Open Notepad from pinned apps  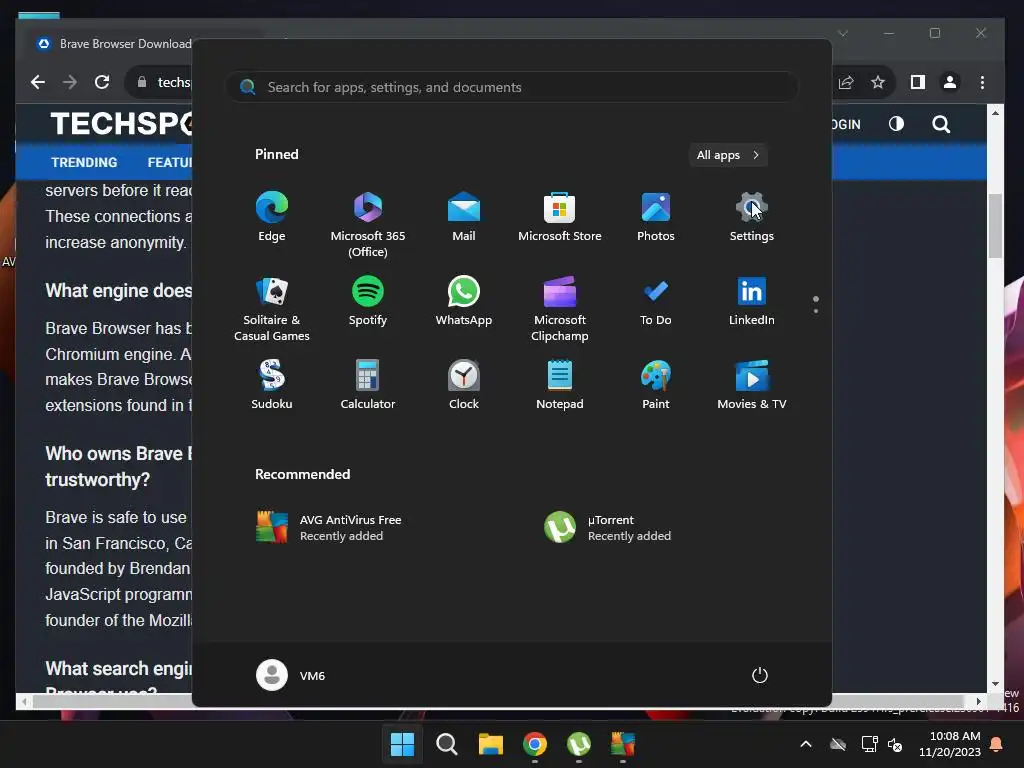(x=560, y=385)
